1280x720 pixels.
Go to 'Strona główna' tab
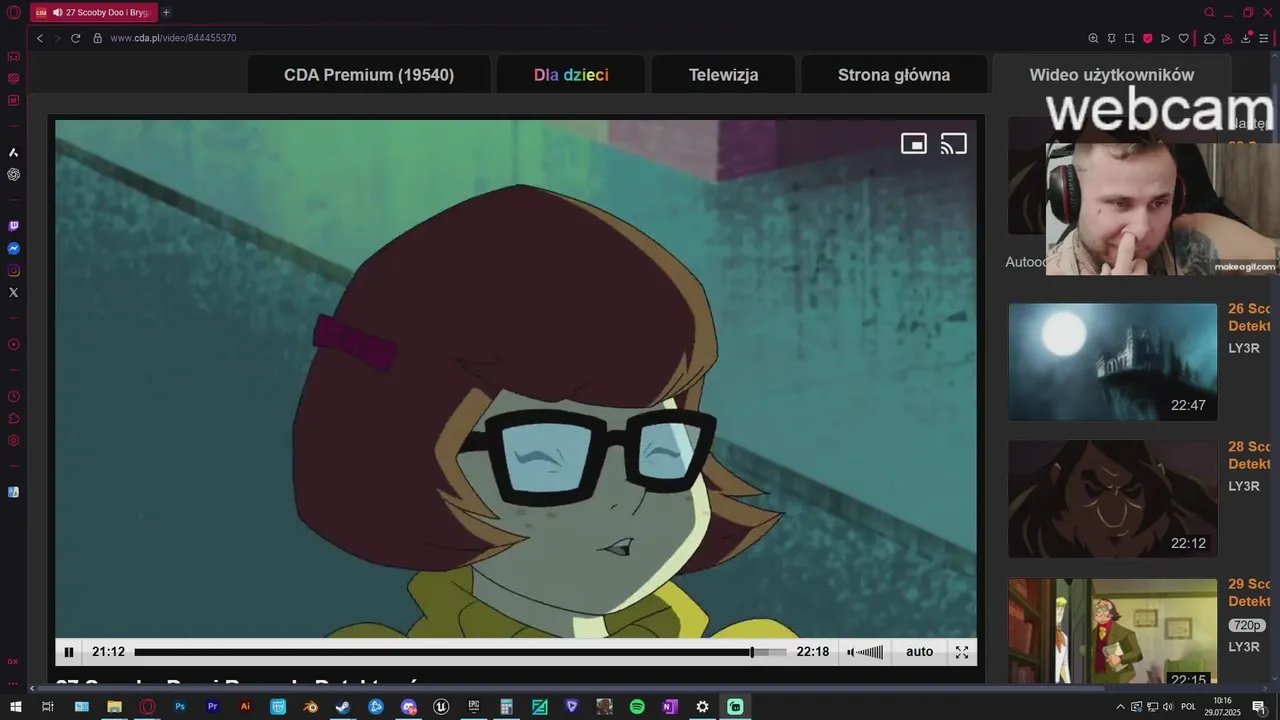point(894,75)
